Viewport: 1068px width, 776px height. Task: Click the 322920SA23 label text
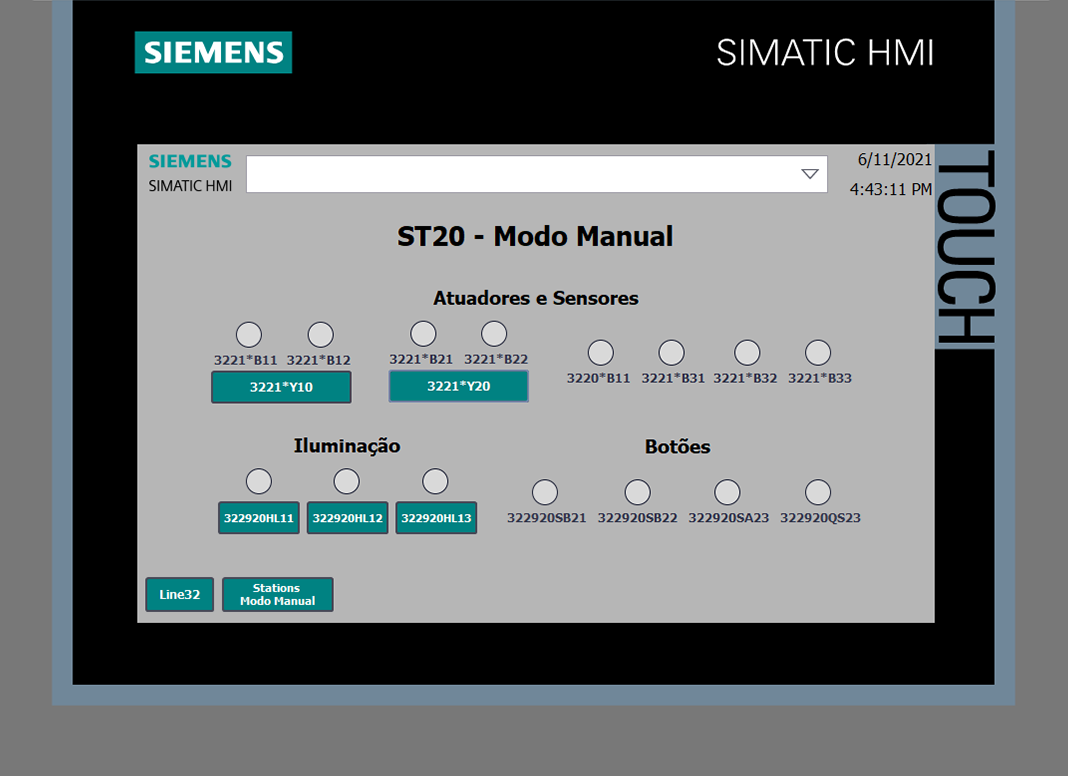pyautogui.click(x=729, y=518)
